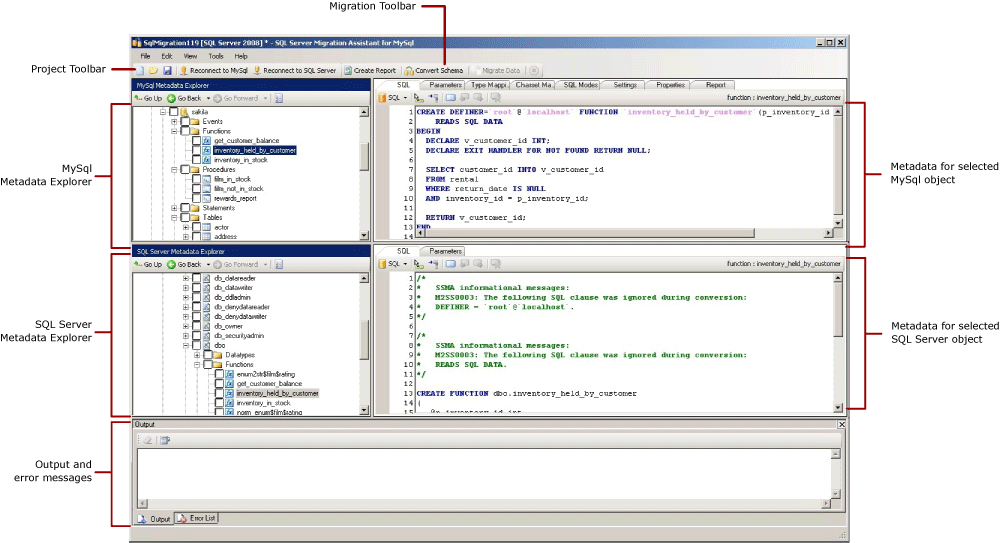Collapse the Procedures folder in MySql tree
Image resolution: width=1000 pixels, height=543 pixels.
[x=173, y=170]
